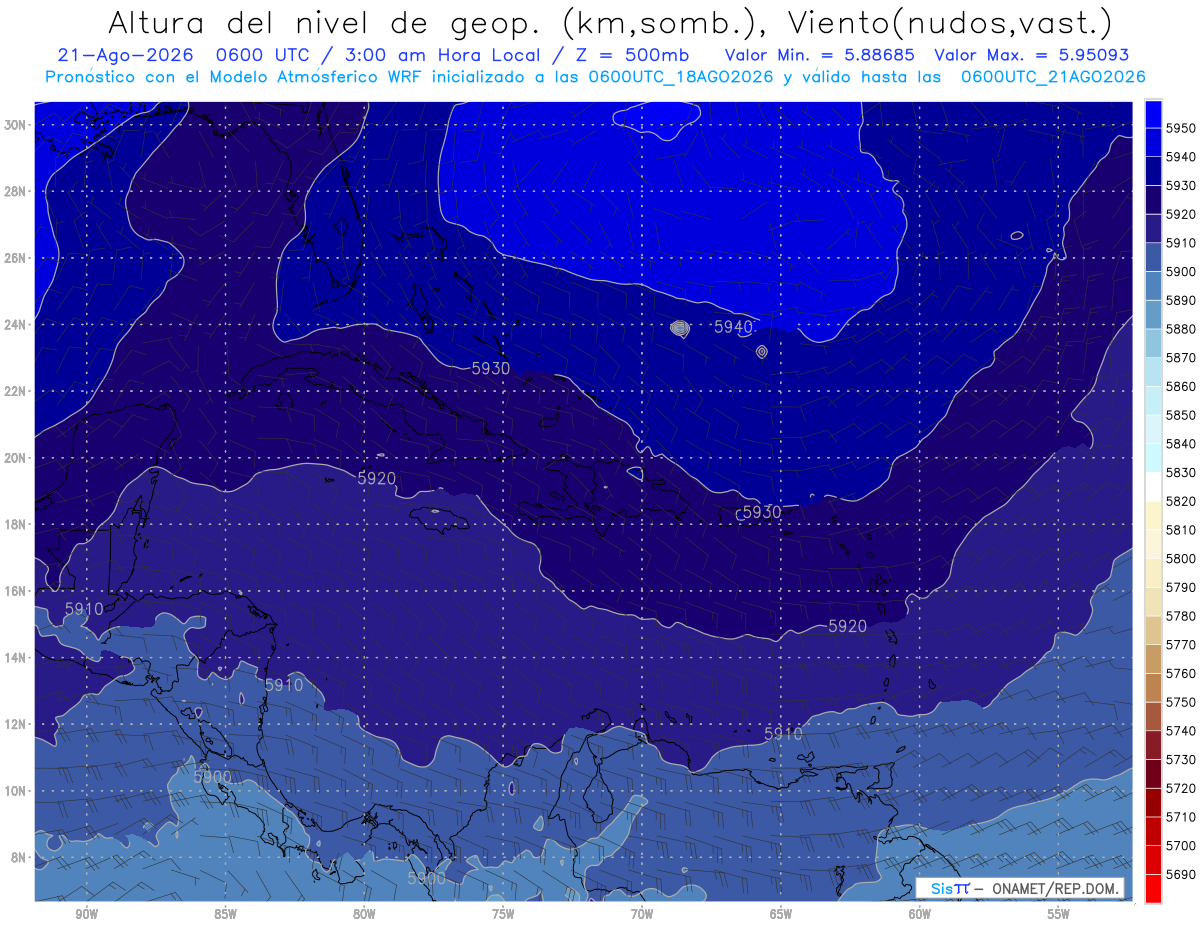Click the legend value 5690
Screen dimensions: 1200x927
[1181, 874]
